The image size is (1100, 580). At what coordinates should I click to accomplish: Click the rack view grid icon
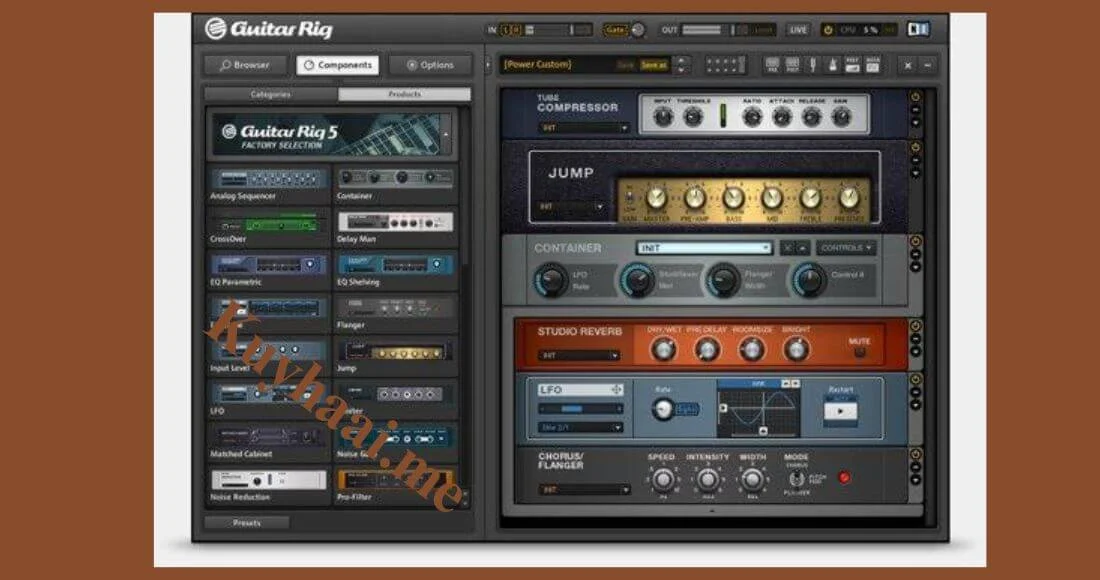point(725,65)
